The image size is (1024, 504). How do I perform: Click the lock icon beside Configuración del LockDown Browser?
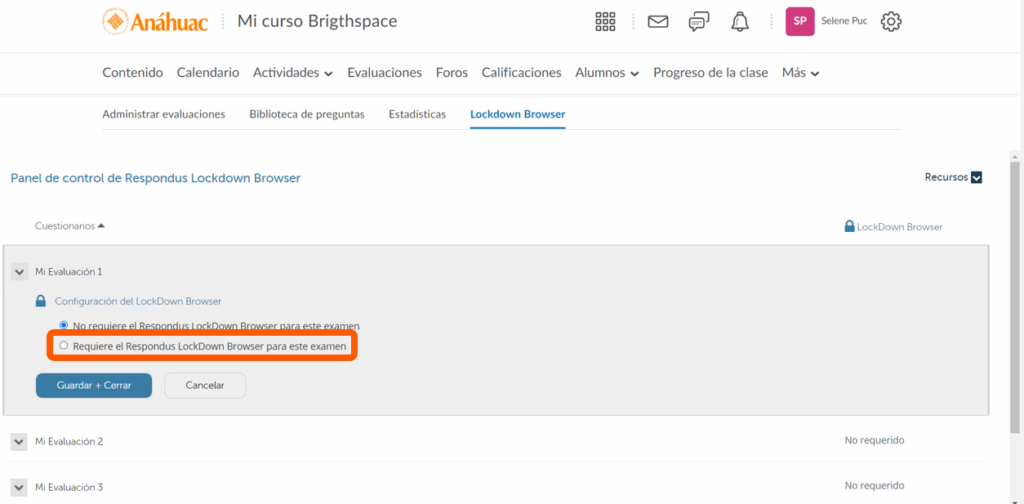41,301
